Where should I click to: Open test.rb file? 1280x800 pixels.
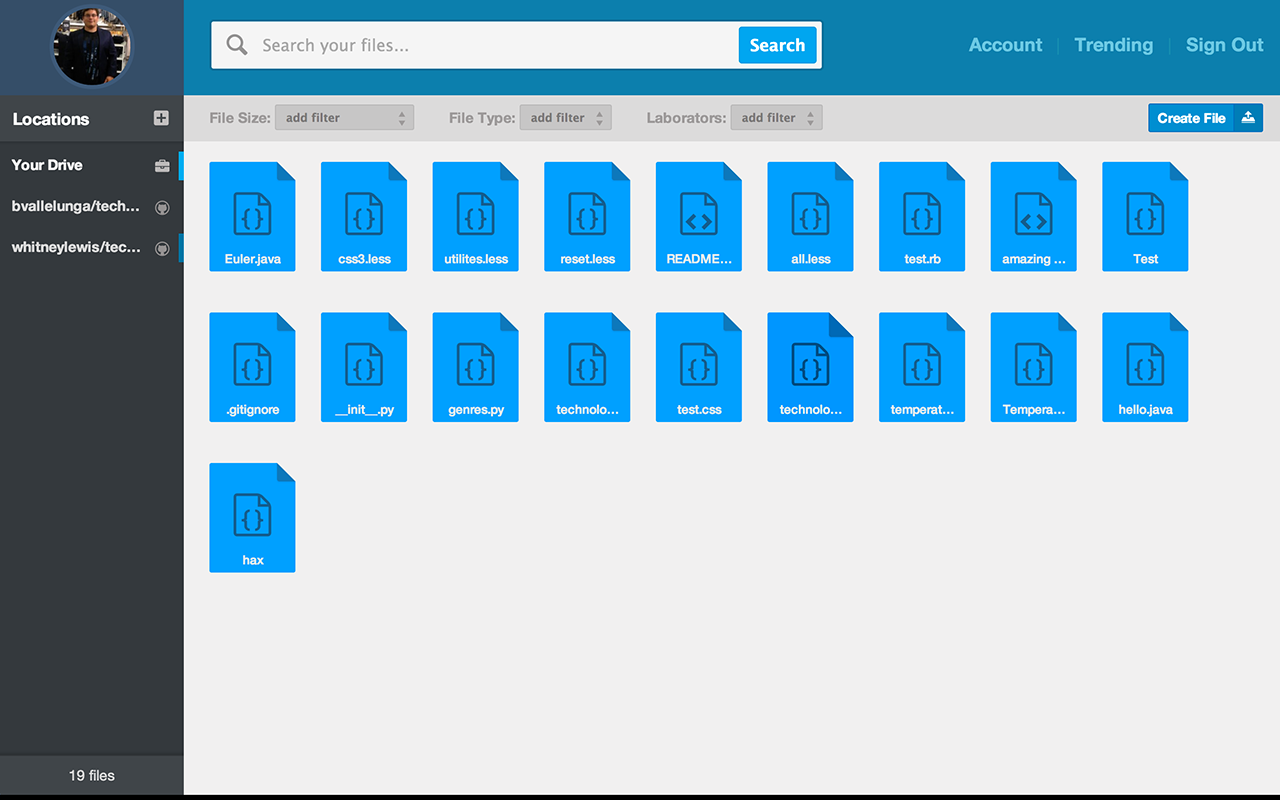pyautogui.click(x=922, y=216)
